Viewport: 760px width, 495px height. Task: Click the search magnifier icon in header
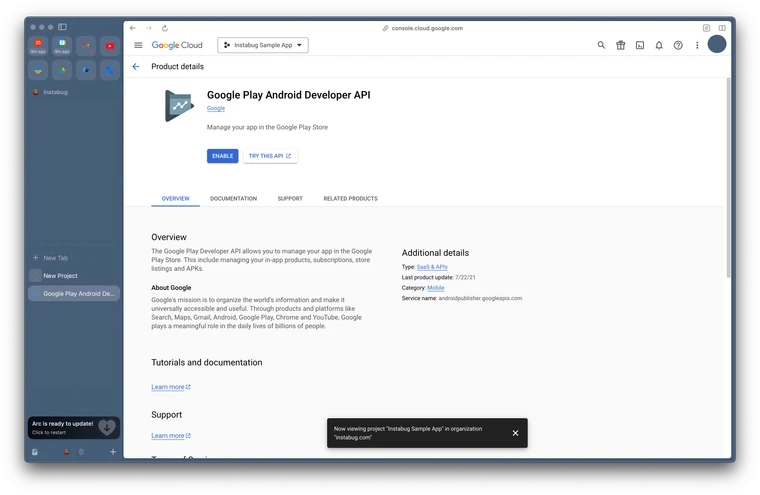[x=601, y=45]
